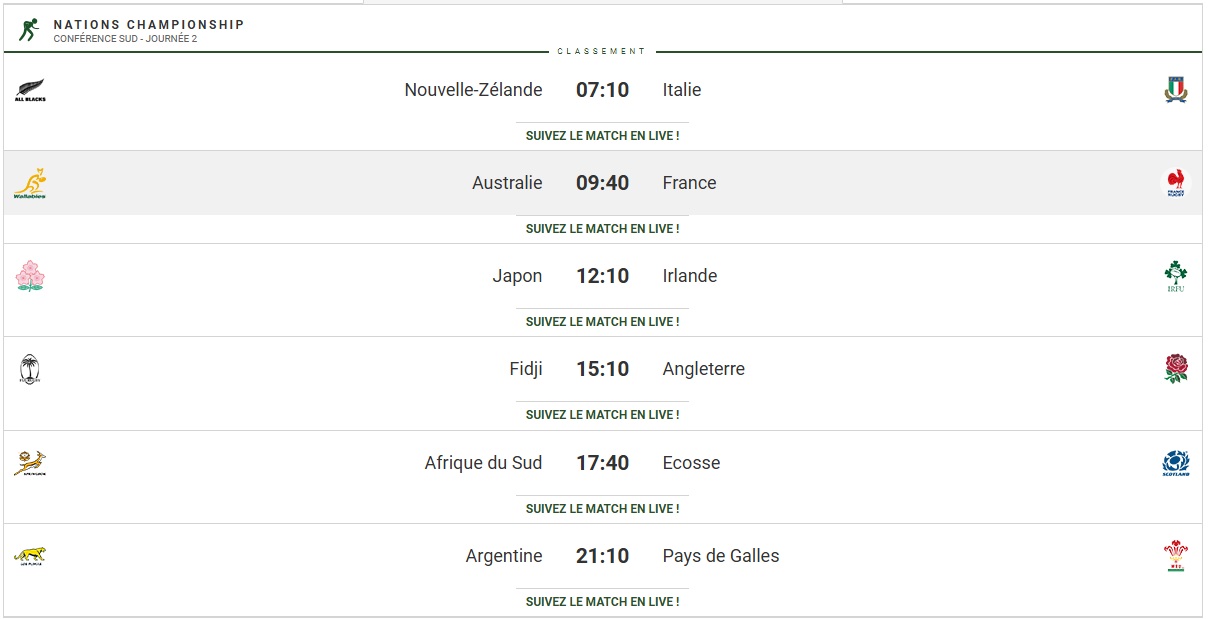This screenshot has width=1208, height=619.
Task: Click the green rugby player icon
Action: point(28,30)
